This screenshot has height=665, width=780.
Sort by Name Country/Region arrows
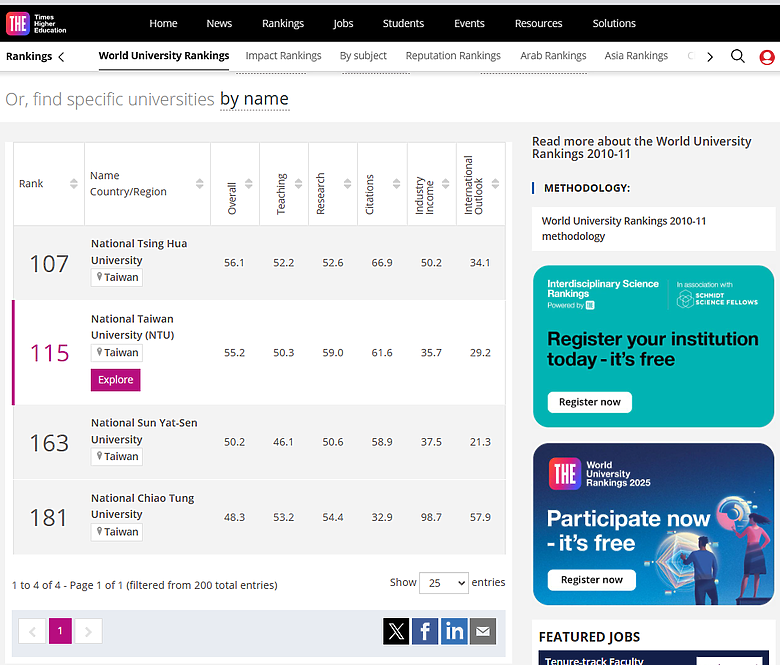coord(199,184)
